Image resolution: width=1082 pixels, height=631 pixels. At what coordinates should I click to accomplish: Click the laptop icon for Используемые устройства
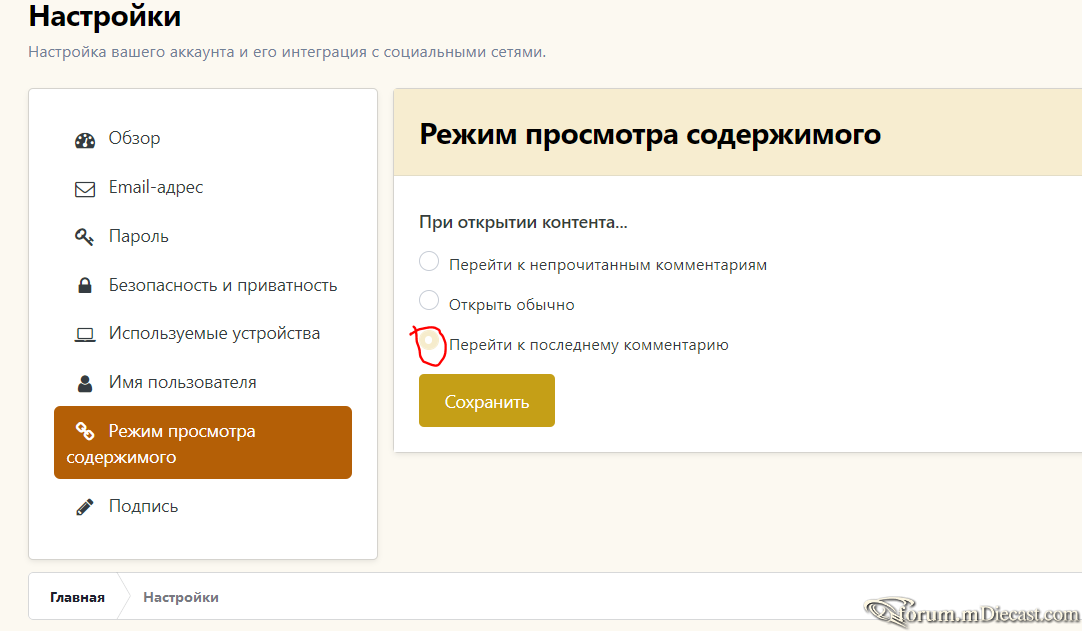pyautogui.click(x=85, y=335)
